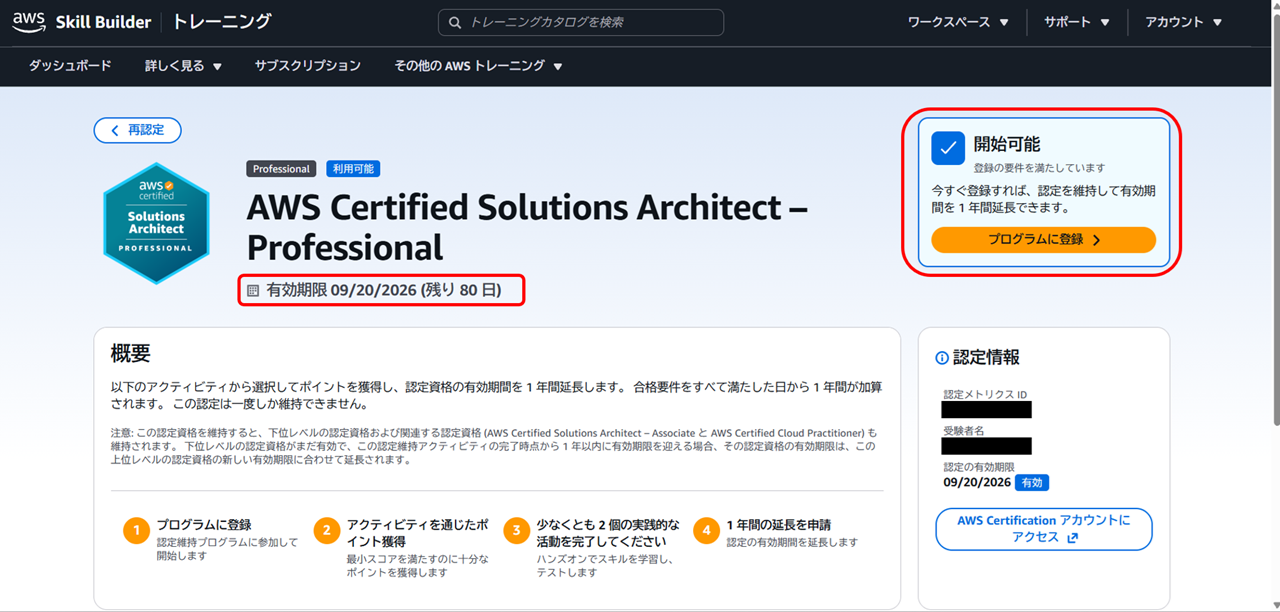1280x612 pixels.
Task: Click the Solutions Architect Professional badge
Action: 156,223
